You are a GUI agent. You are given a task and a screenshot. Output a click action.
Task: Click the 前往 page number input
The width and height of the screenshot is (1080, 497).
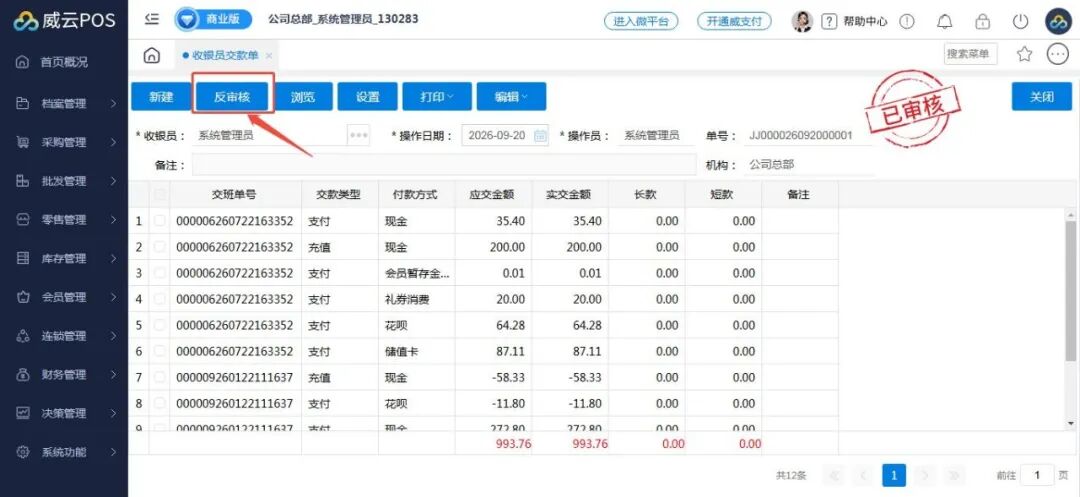tap(1037, 475)
